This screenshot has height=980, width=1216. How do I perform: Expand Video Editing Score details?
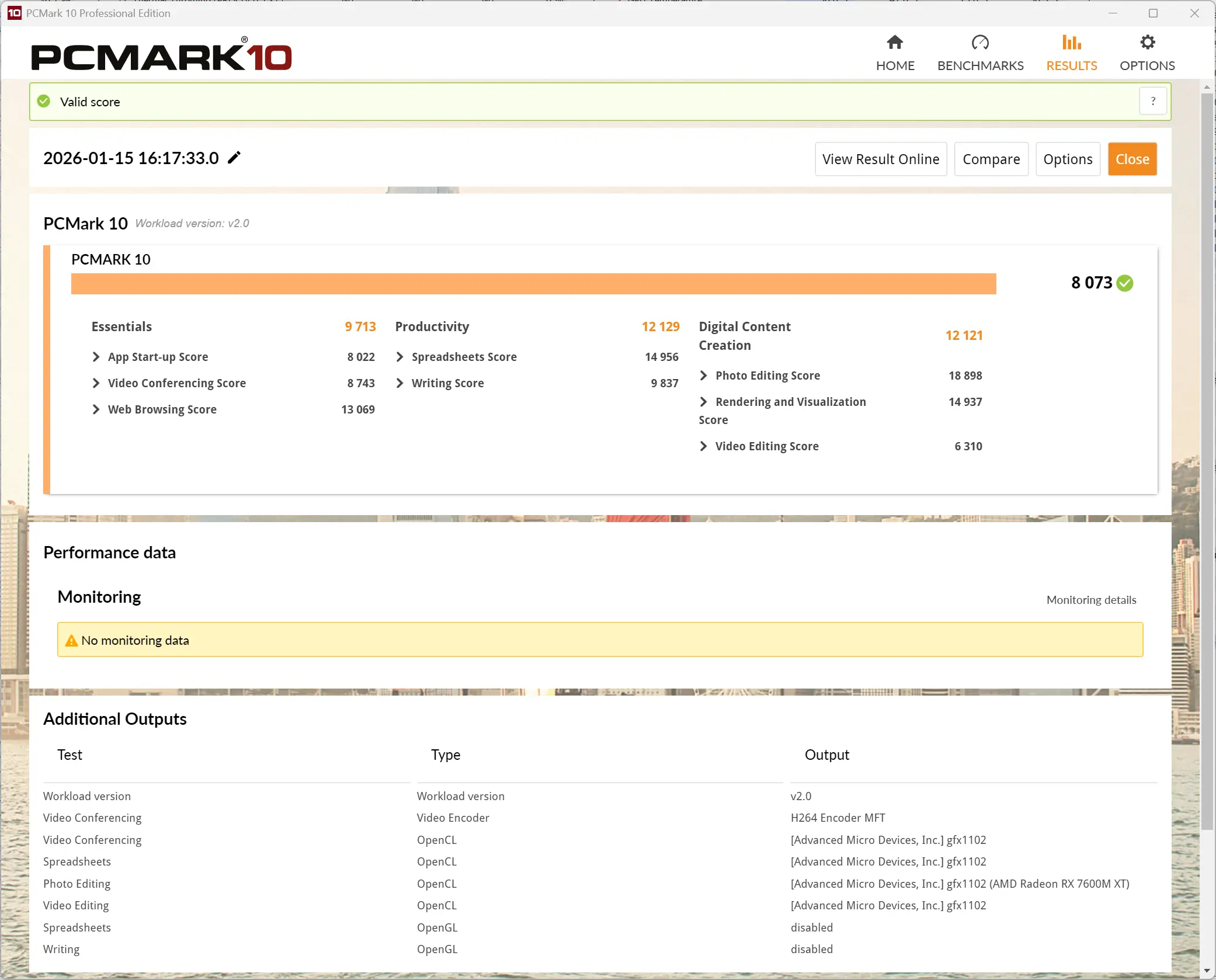(x=704, y=446)
